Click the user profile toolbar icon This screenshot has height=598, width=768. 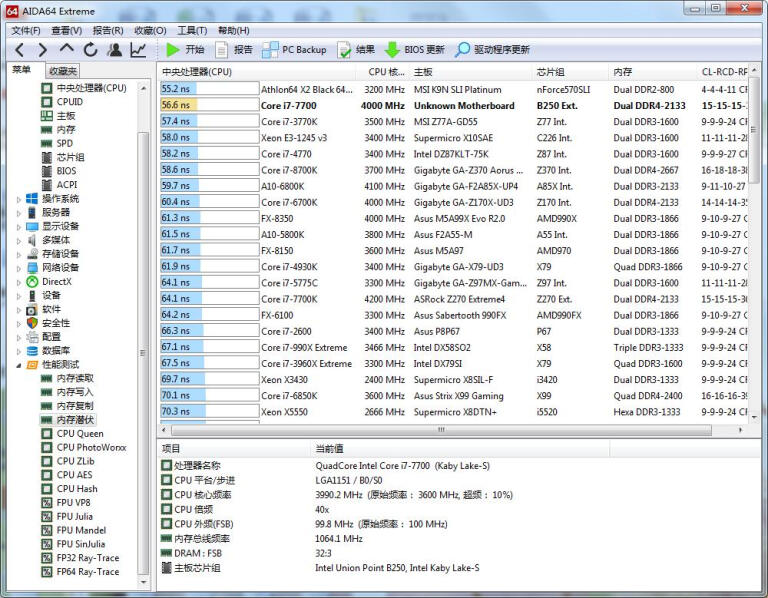click(115, 49)
